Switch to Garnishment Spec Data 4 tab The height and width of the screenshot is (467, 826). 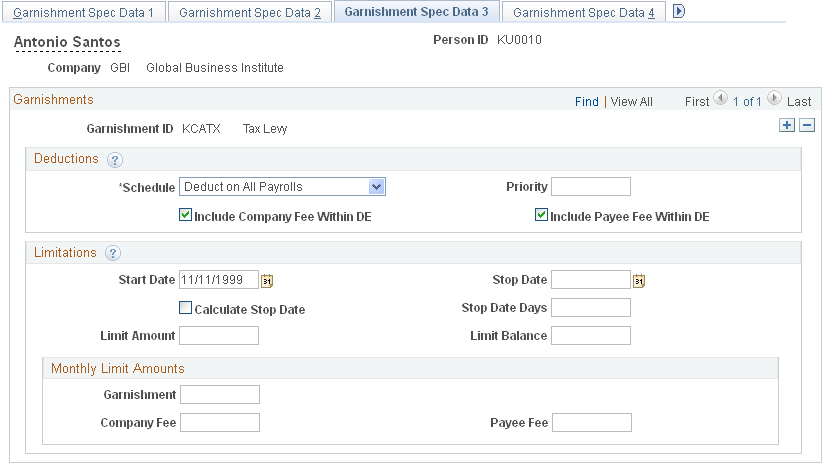click(x=584, y=13)
